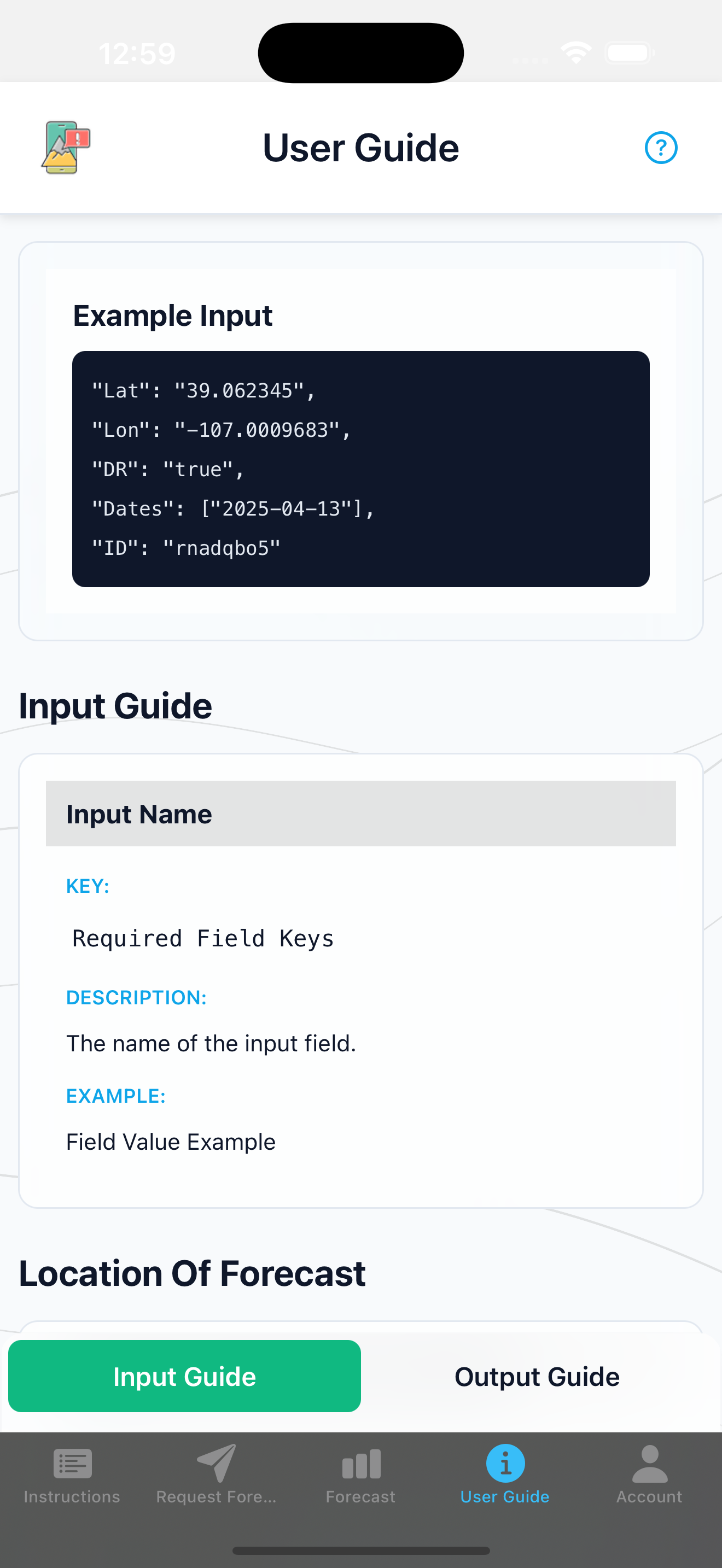Viewport: 722px width, 1568px height.
Task: Tap the help question mark icon
Action: click(x=661, y=147)
